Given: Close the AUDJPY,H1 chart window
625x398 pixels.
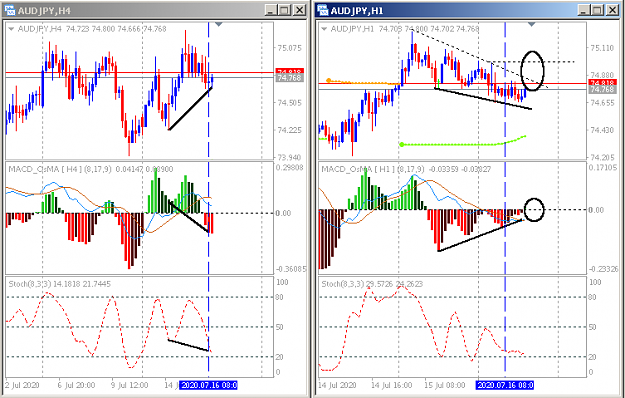Looking at the screenshot, I should click(x=611, y=10).
